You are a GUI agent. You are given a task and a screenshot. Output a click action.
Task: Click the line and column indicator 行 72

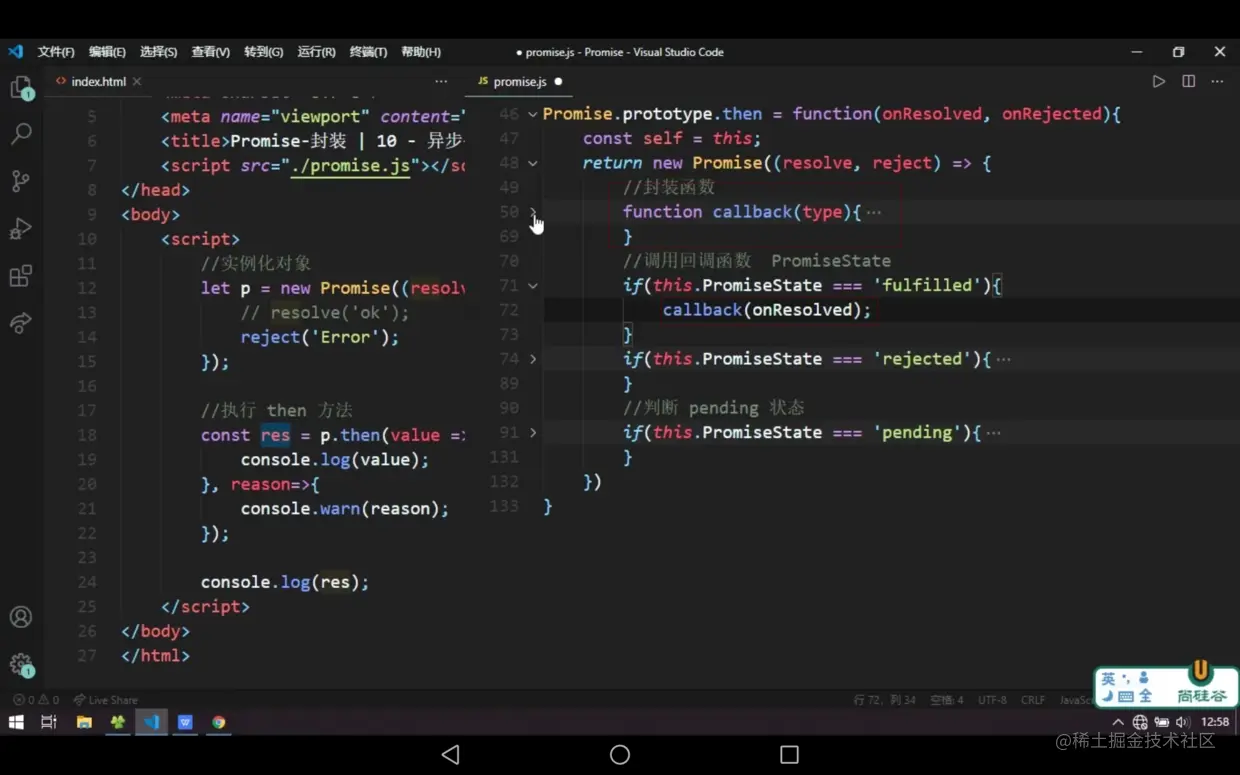click(884, 700)
